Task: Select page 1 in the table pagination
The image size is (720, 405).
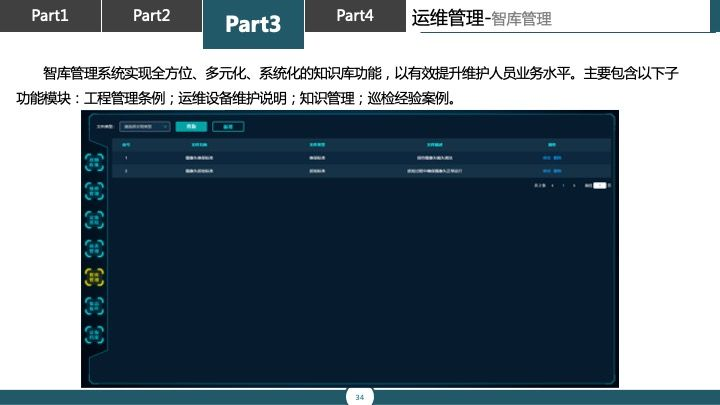Action: pyautogui.click(x=563, y=186)
